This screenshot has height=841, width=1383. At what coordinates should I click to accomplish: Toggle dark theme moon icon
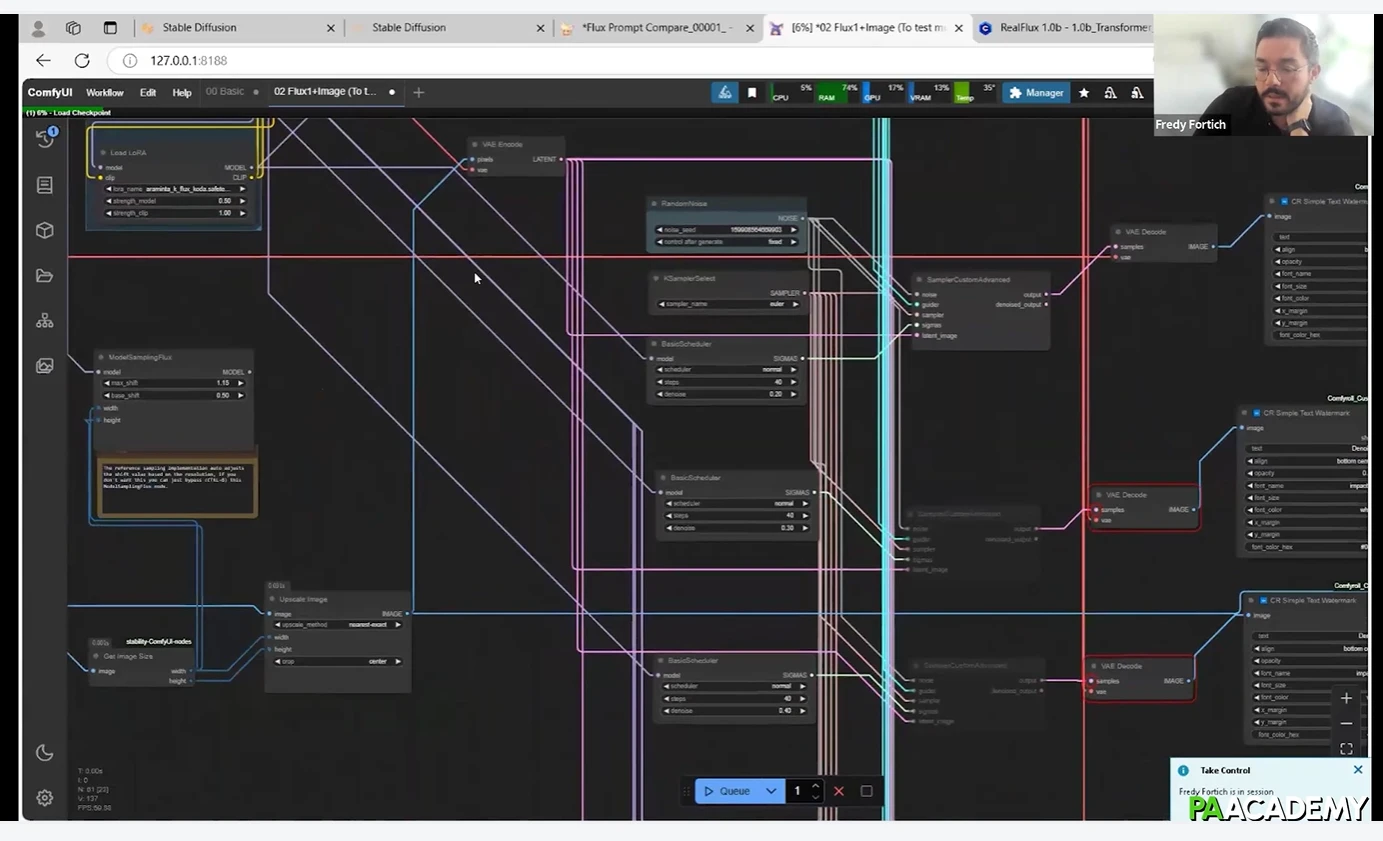pyautogui.click(x=44, y=753)
